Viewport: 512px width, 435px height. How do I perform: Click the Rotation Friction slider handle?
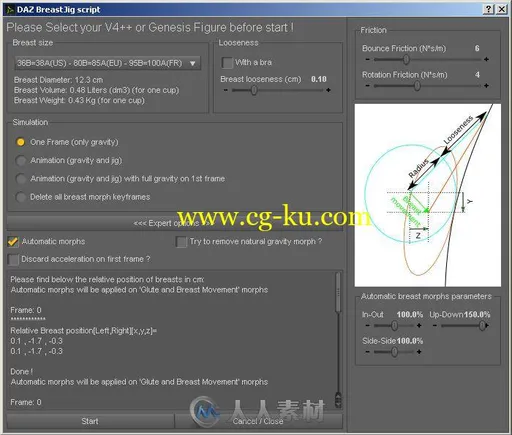[417, 86]
